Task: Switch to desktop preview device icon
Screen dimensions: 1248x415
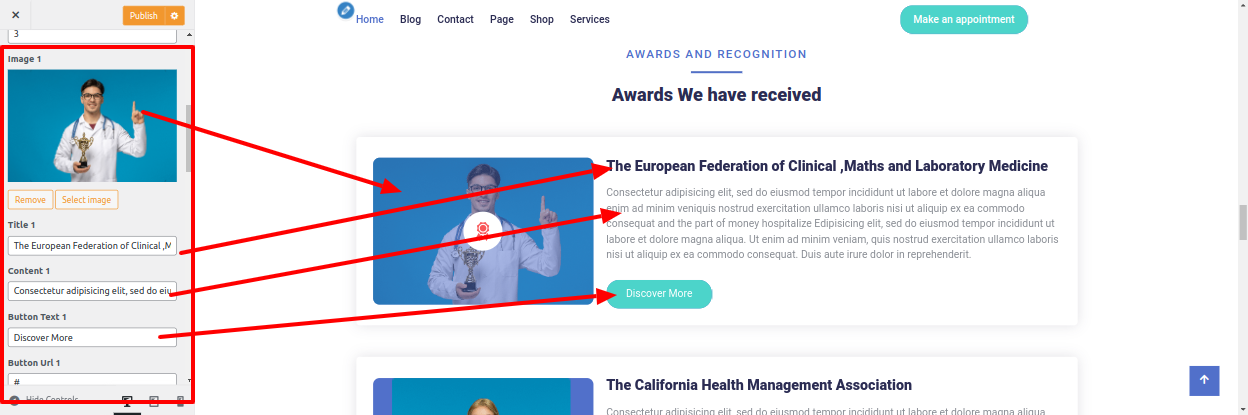Action: (127, 401)
